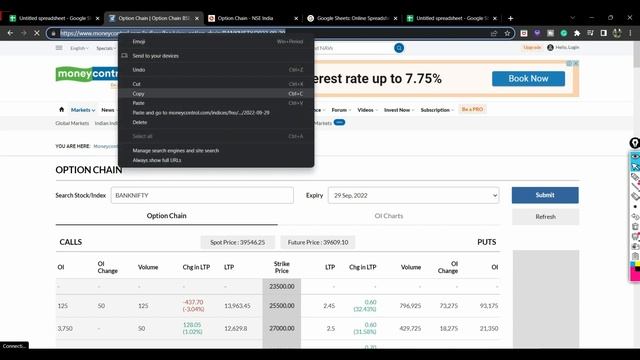Click the trash icon on annotation toolbar

[635, 226]
